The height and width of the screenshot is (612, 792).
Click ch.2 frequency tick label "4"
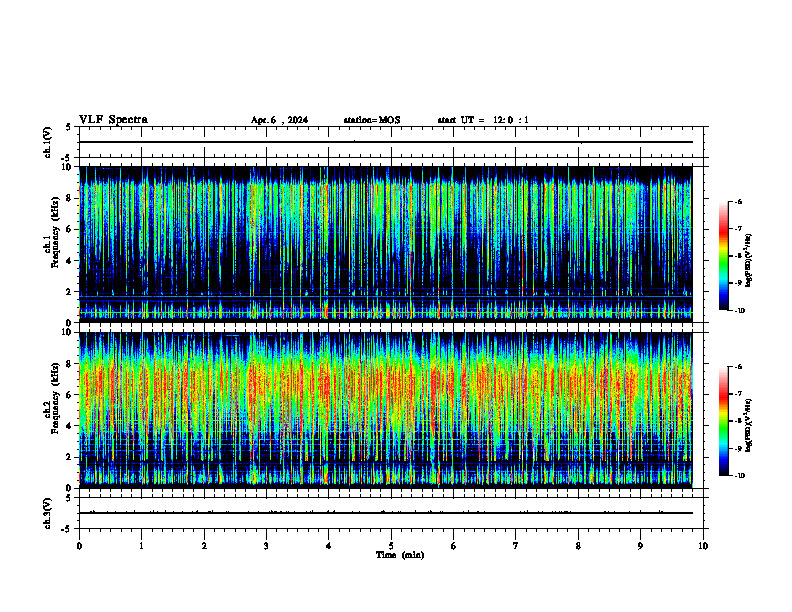(70, 426)
